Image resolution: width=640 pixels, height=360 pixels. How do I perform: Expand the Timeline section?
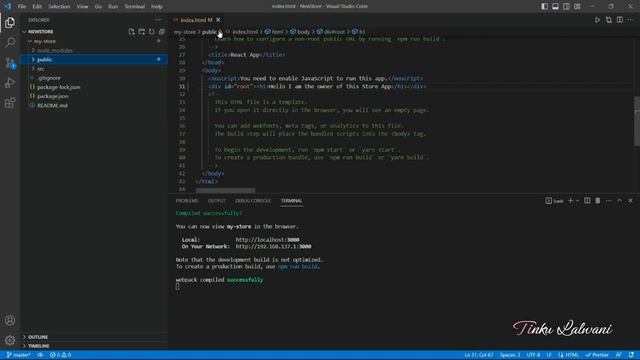click(x=94, y=346)
